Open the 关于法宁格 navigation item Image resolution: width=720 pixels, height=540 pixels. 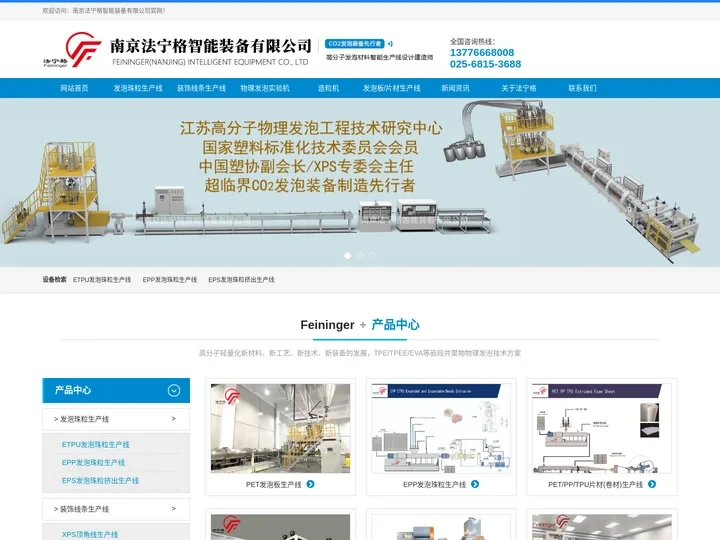[519, 88]
